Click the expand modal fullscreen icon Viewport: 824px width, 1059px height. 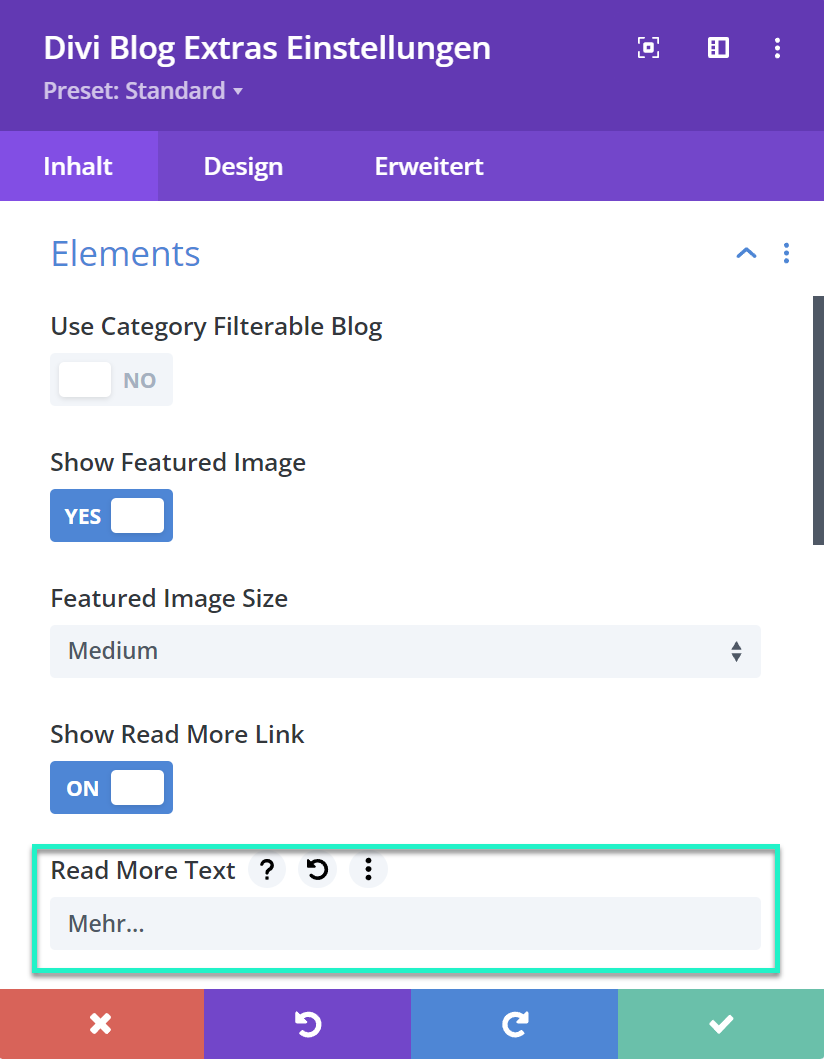coord(649,48)
